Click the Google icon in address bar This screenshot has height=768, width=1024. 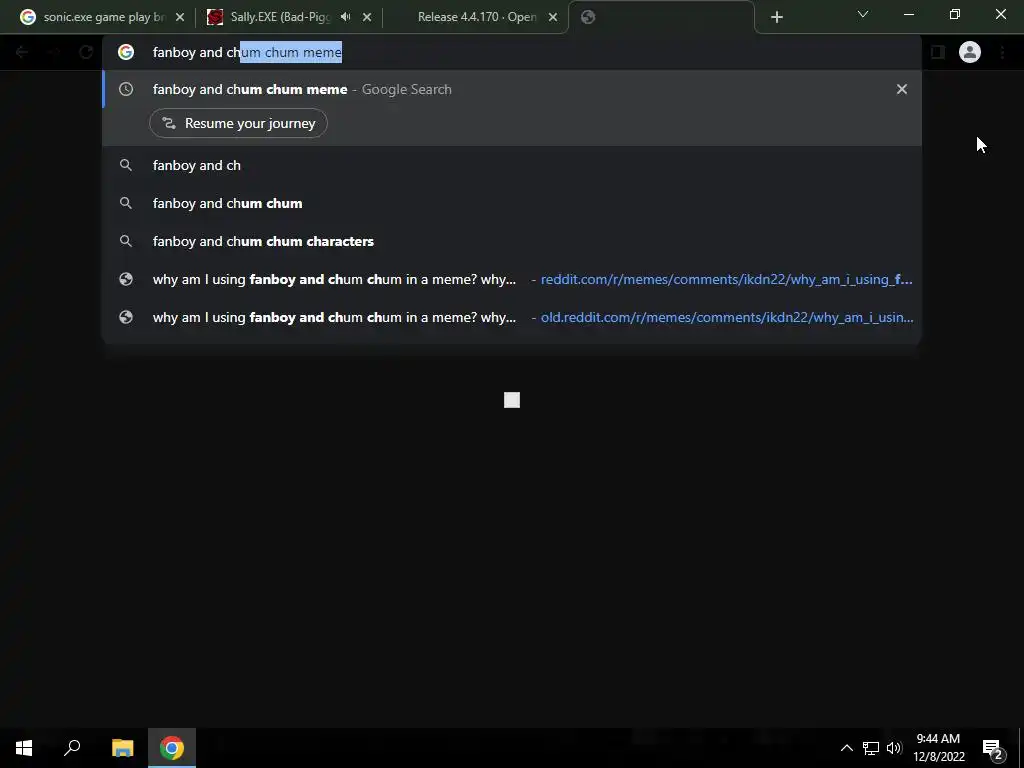tap(126, 52)
